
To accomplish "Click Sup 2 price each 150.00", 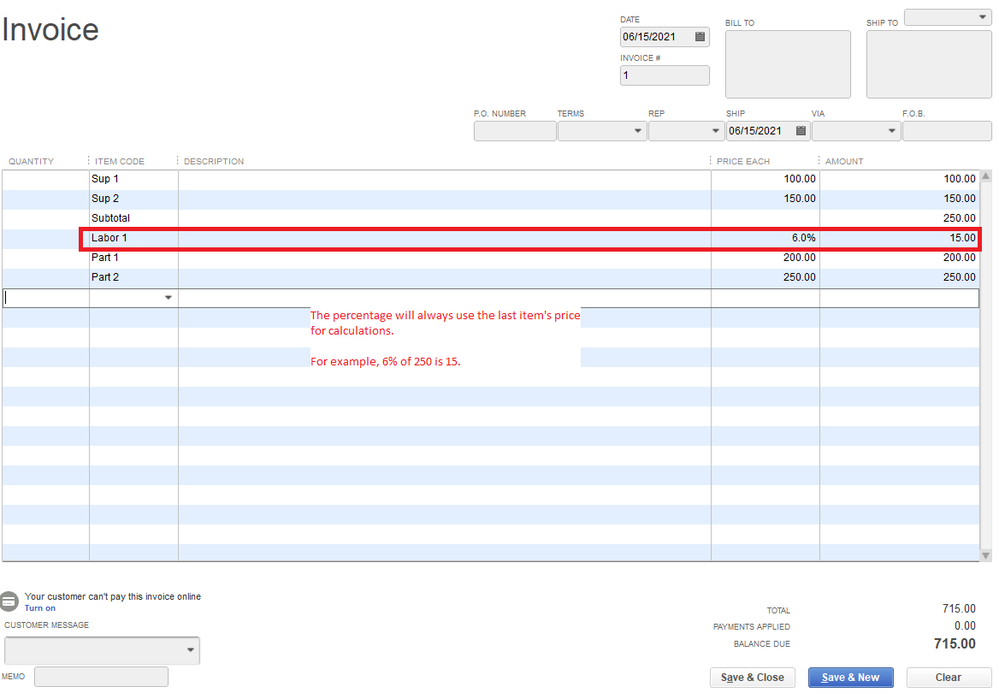I will 765,199.
